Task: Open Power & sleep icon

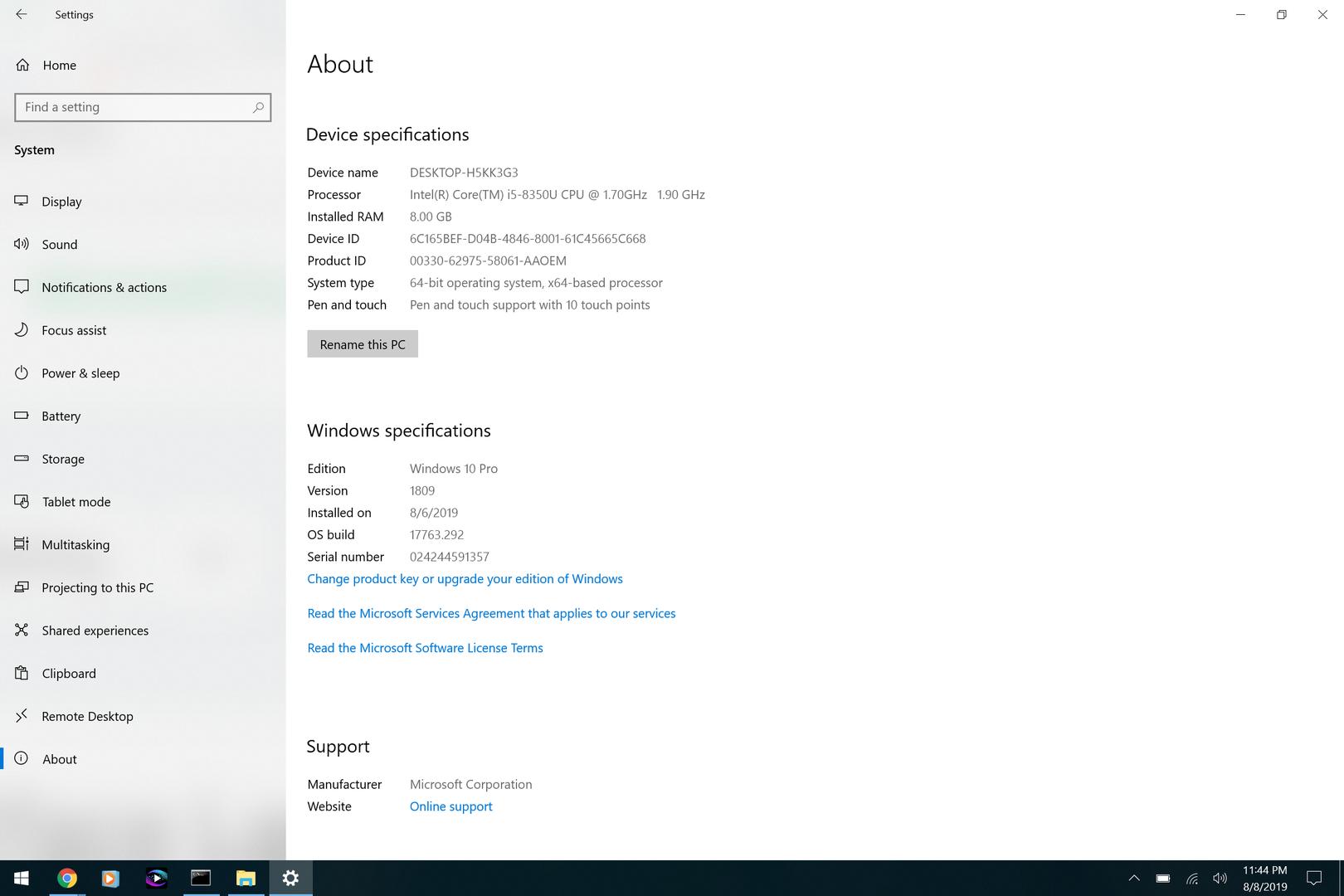Action: pyautogui.click(x=22, y=373)
